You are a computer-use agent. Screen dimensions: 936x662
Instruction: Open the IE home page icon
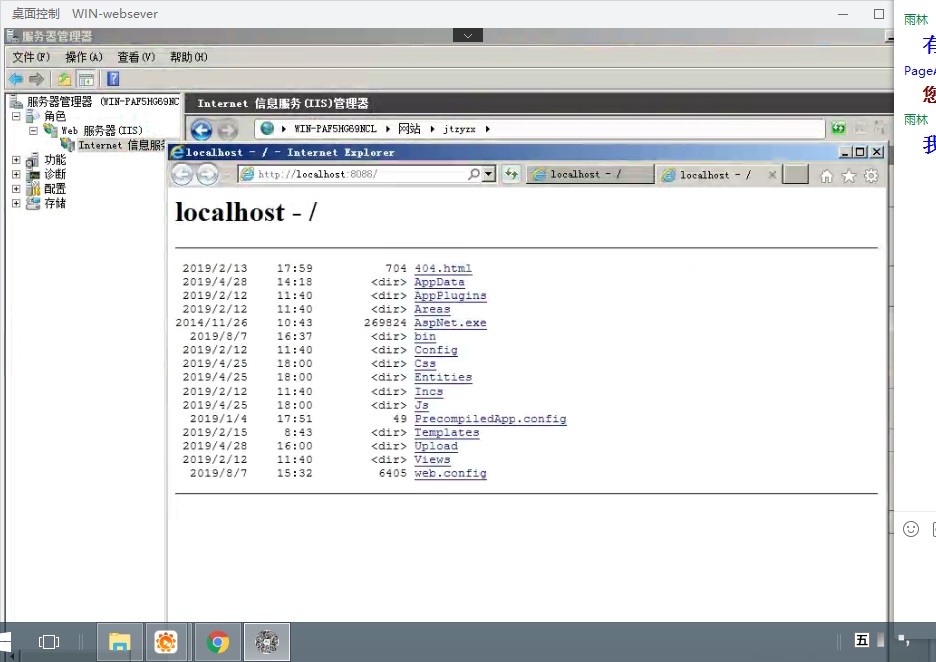tap(826, 176)
